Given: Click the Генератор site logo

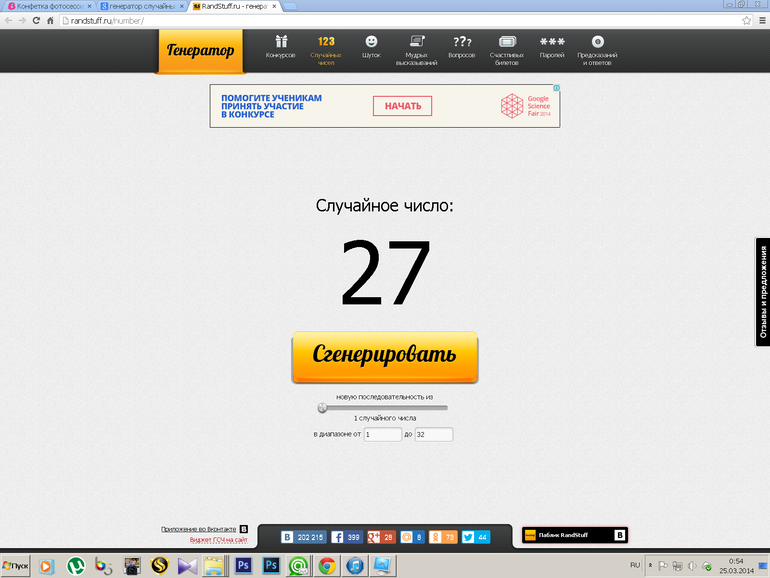Looking at the screenshot, I should [200, 51].
